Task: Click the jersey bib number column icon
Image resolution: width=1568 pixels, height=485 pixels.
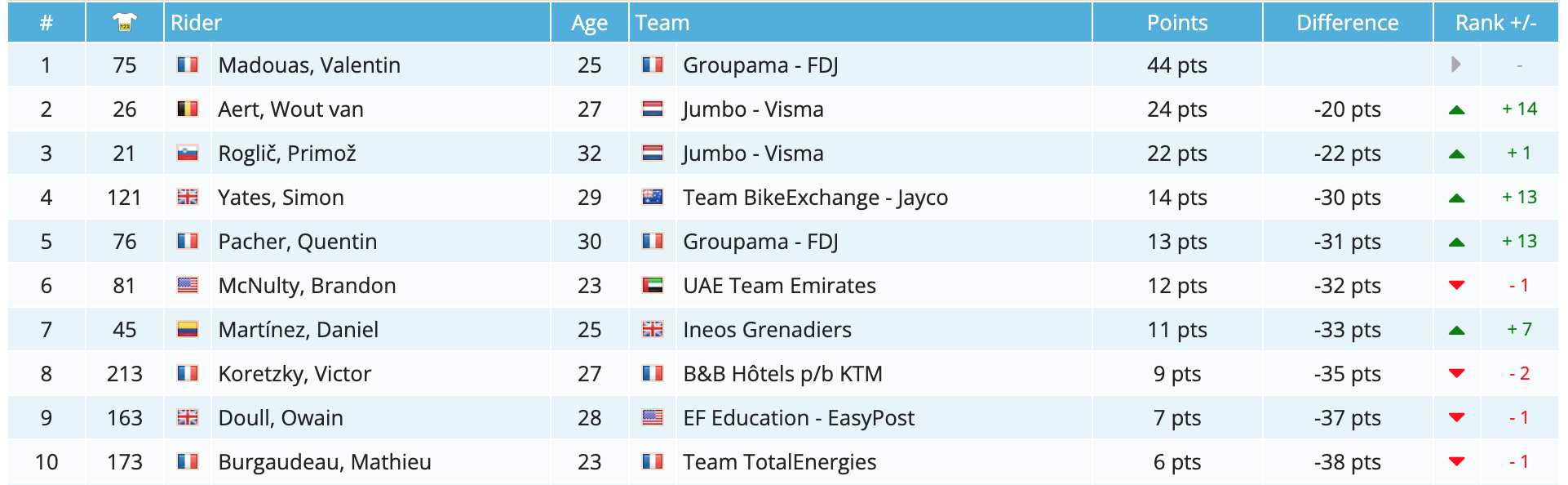Action: (x=124, y=22)
